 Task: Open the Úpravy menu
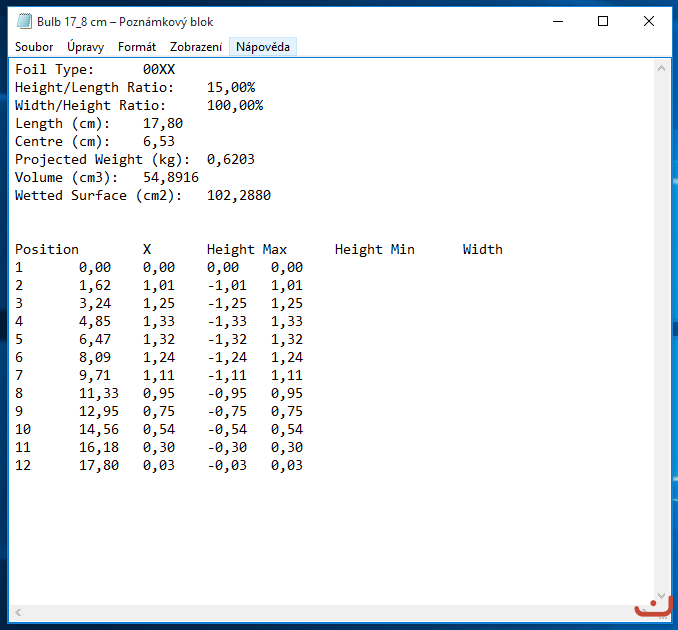pos(85,47)
